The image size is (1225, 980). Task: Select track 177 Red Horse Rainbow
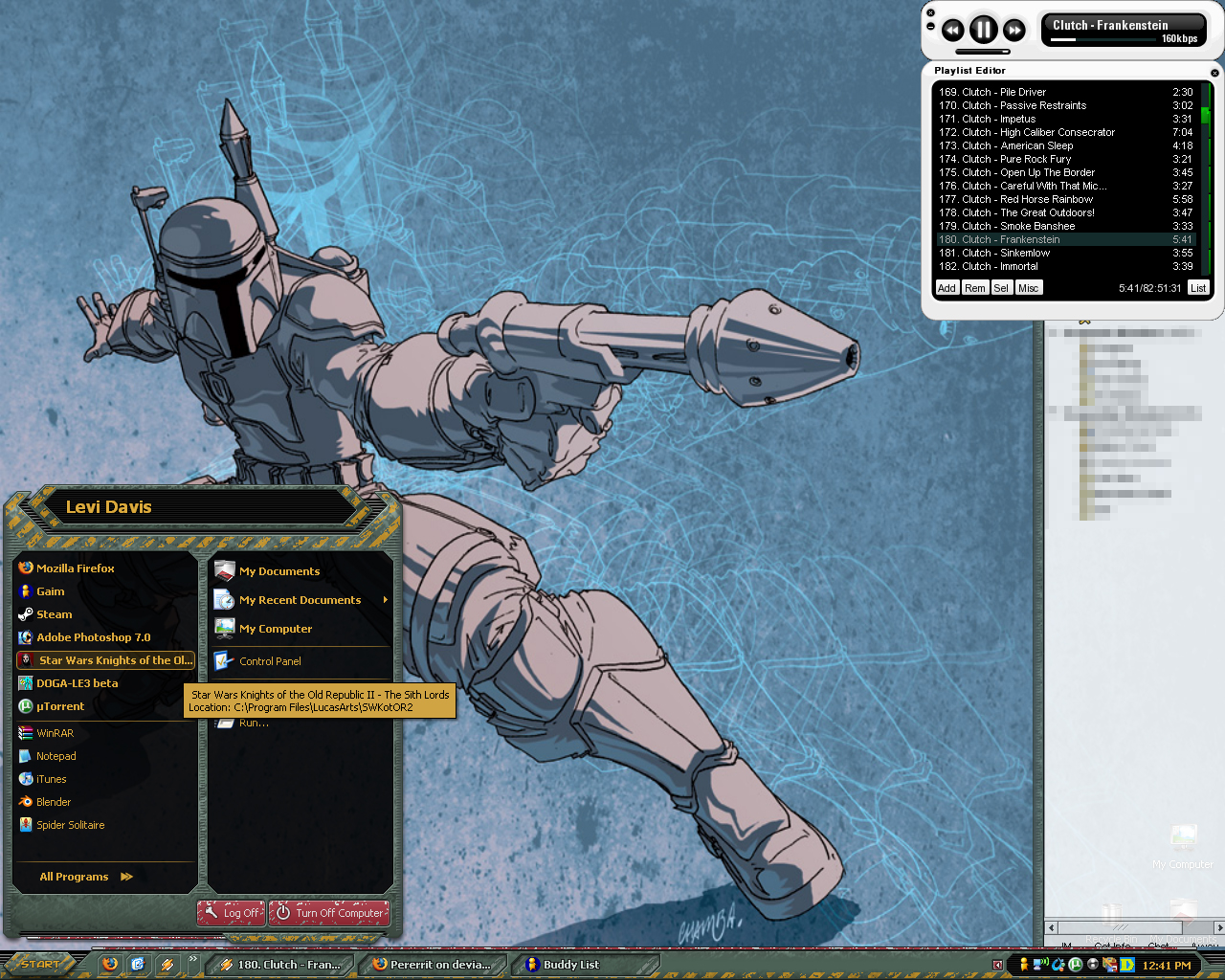pos(1066,200)
